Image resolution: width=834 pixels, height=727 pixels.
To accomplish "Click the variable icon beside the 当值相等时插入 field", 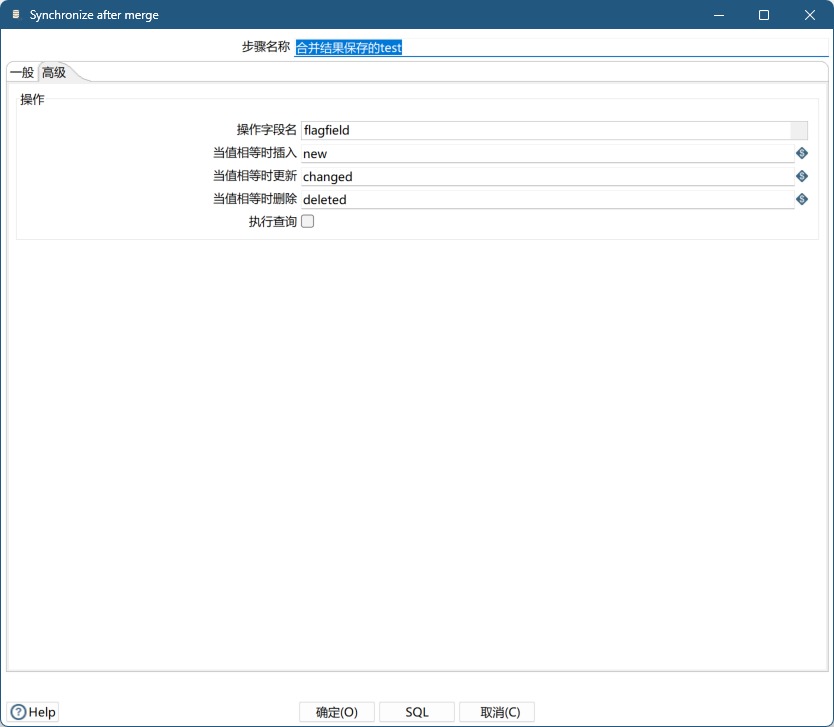I will pyautogui.click(x=801, y=153).
